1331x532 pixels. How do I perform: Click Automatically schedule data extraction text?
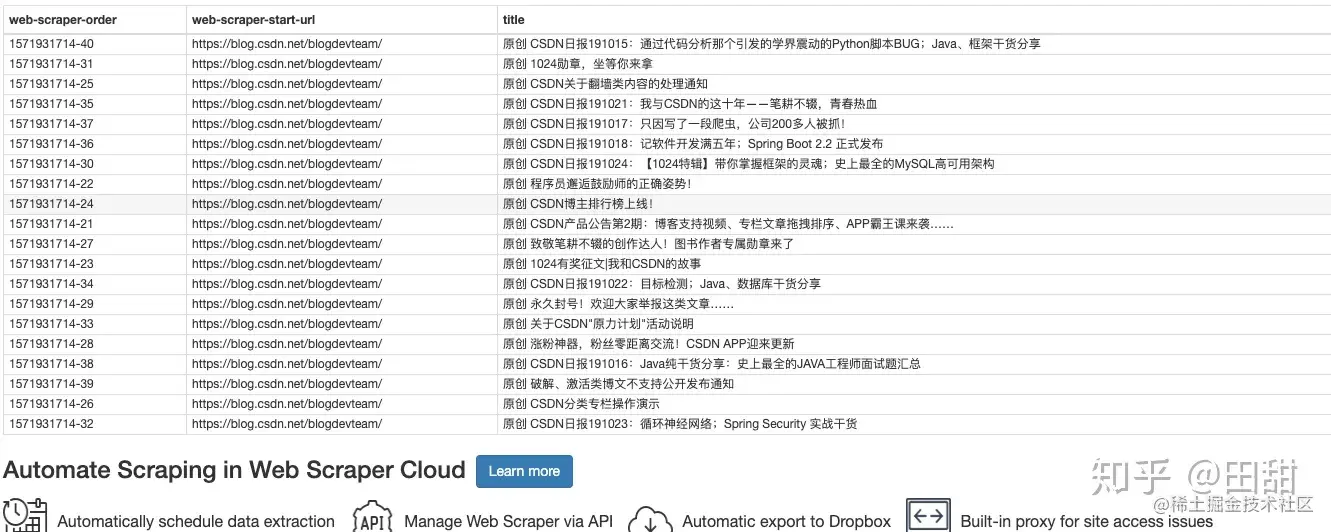point(196,521)
